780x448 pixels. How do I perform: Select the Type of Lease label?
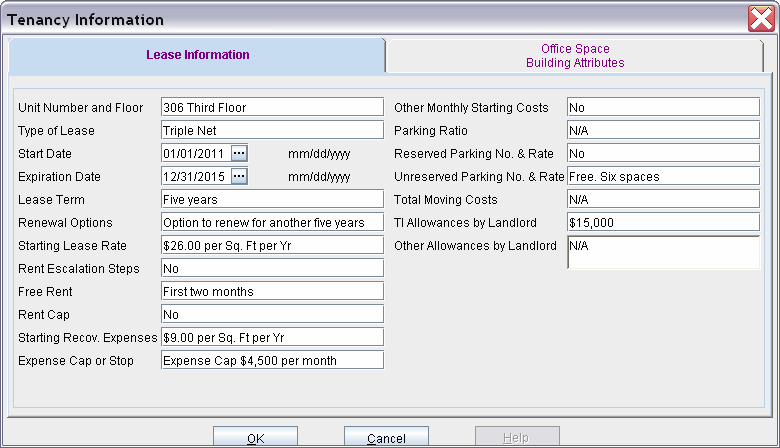pyautogui.click(x=56, y=131)
